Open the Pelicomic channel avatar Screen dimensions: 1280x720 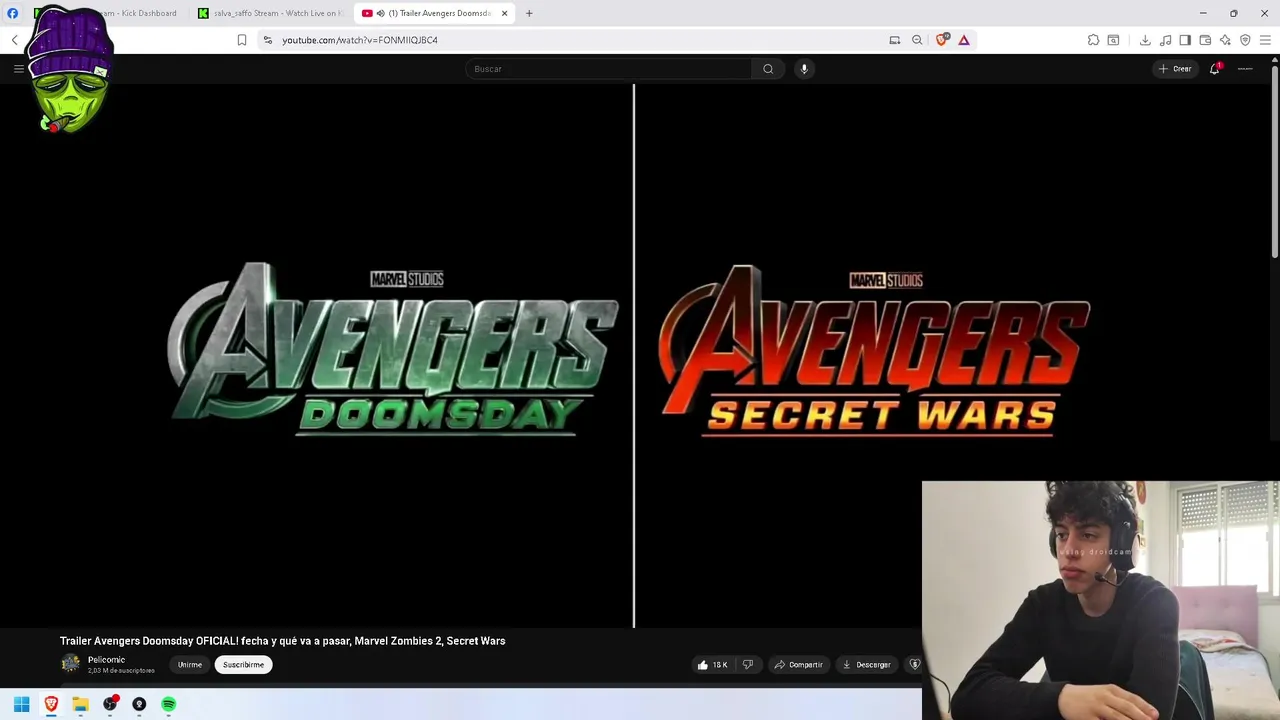click(70, 664)
